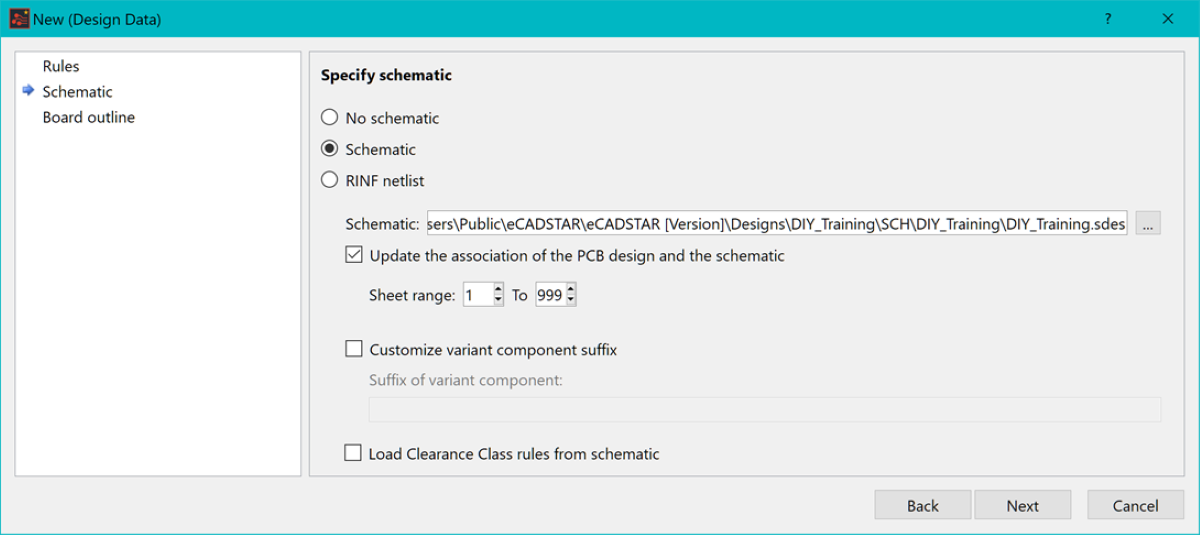The width and height of the screenshot is (1200, 535).
Task: Decrease the sheet range start value
Action: 498,301
